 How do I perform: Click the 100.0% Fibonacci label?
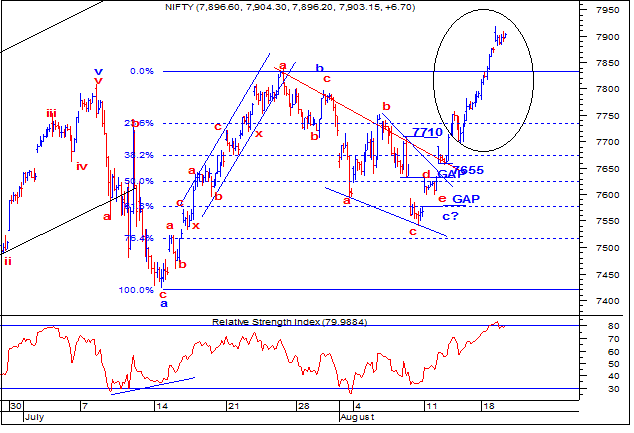click(136, 290)
